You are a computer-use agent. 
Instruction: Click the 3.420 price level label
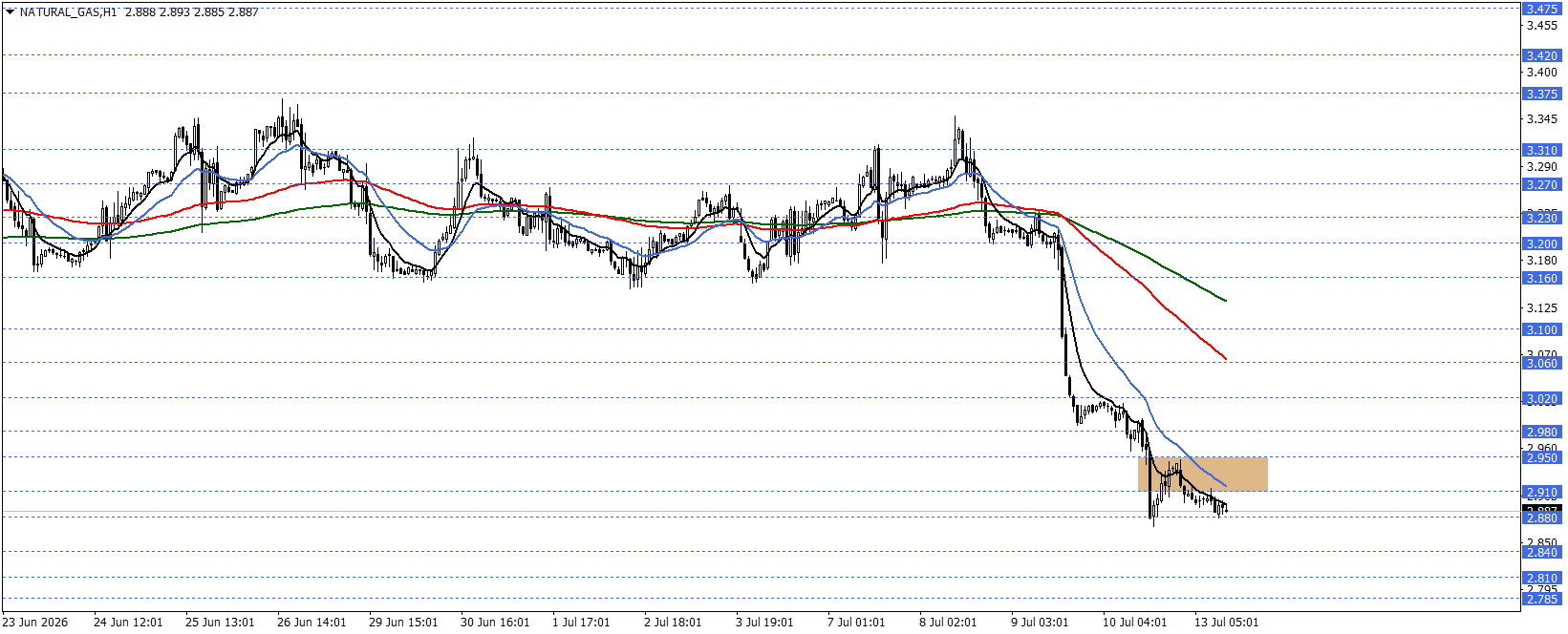click(x=1541, y=55)
